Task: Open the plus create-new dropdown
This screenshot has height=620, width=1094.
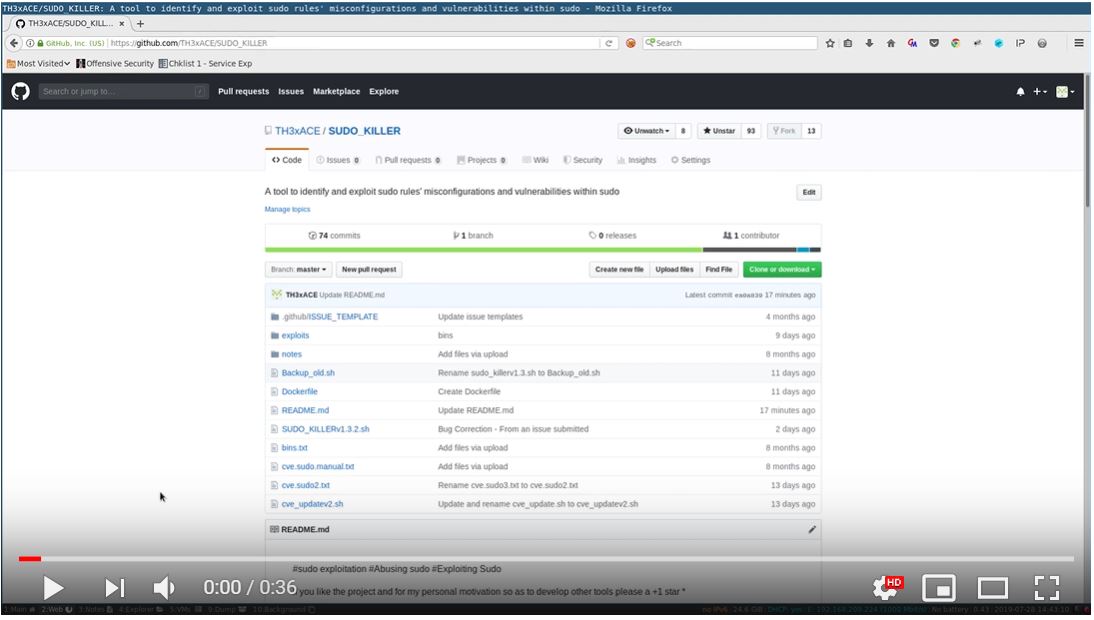Action: pyautogui.click(x=1040, y=91)
